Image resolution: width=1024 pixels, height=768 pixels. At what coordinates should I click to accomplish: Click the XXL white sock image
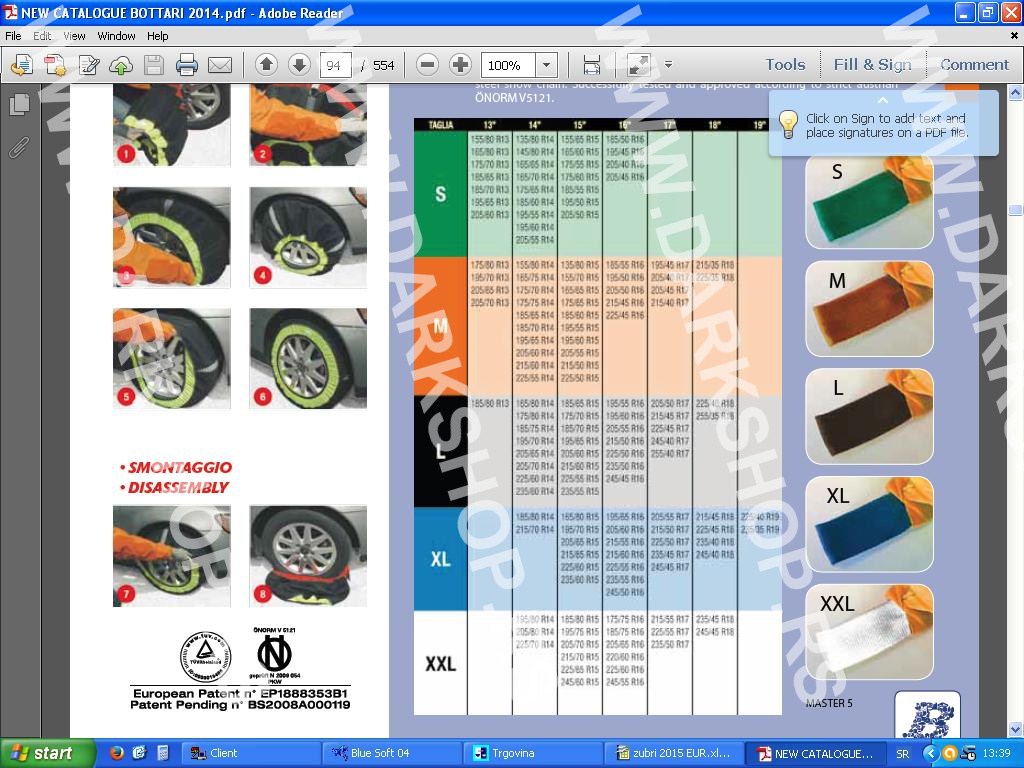tap(869, 632)
